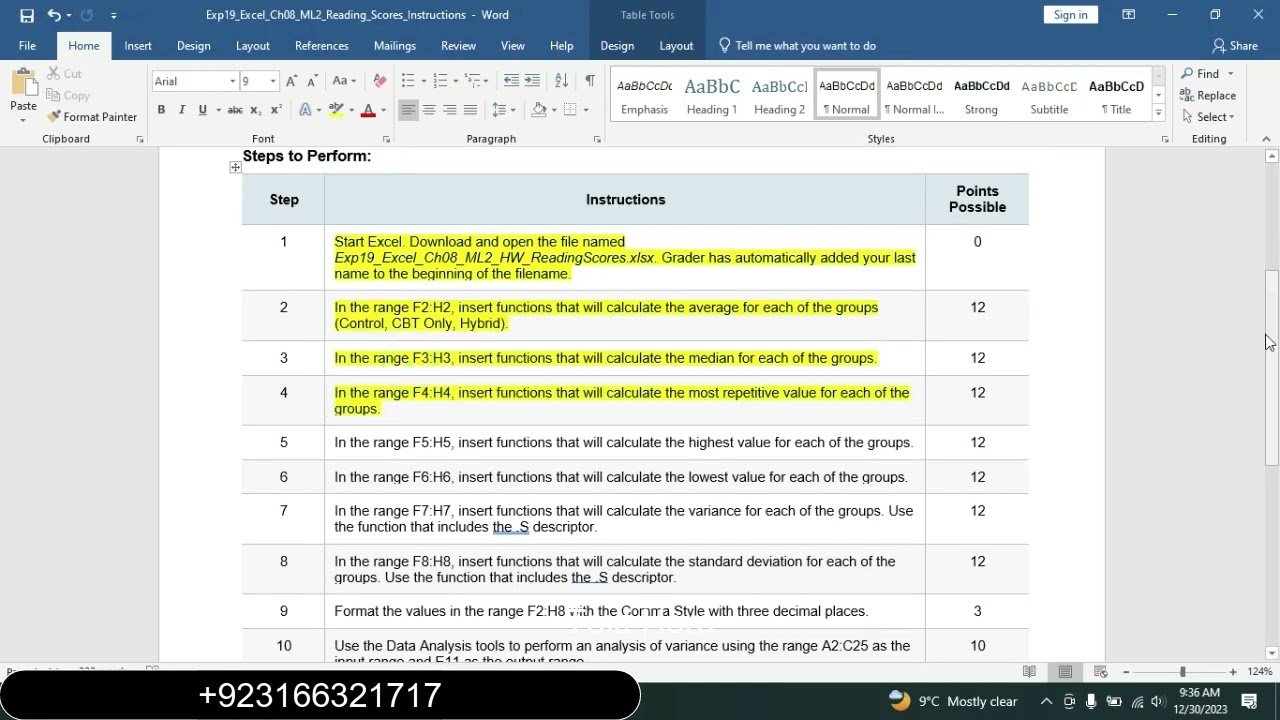Open Ribbon Display Options icon

[1128, 15]
